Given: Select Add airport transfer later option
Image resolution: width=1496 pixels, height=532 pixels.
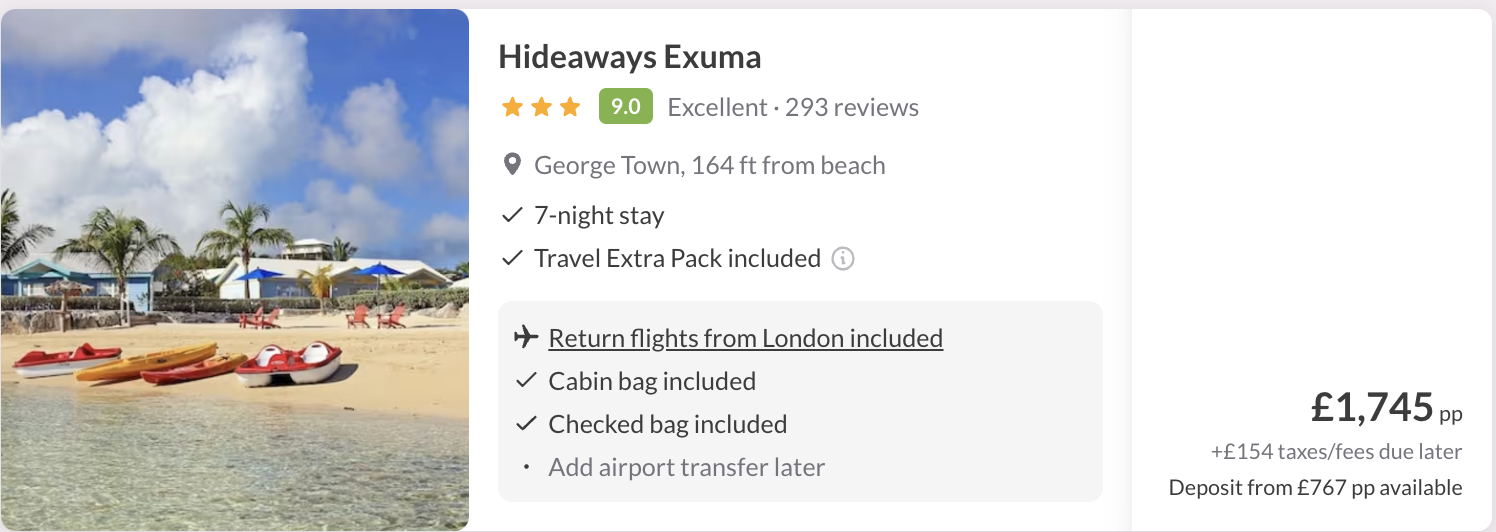Looking at the screenshot, I should click(x=686, y=467).
